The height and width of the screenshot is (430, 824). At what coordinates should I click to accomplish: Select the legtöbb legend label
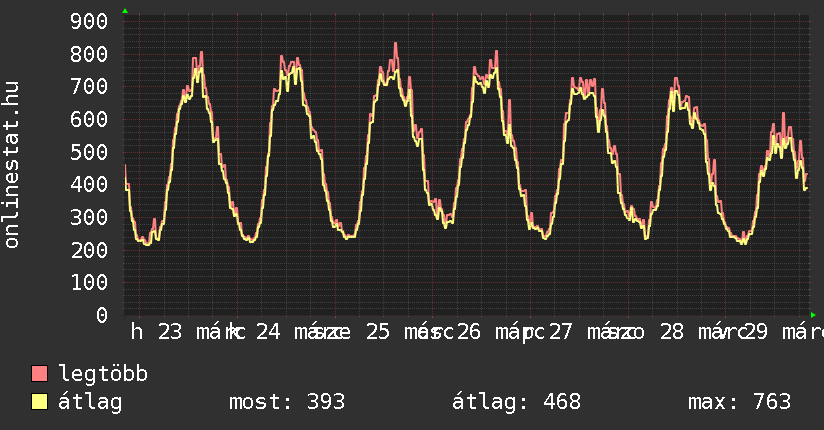click(103, 374)
